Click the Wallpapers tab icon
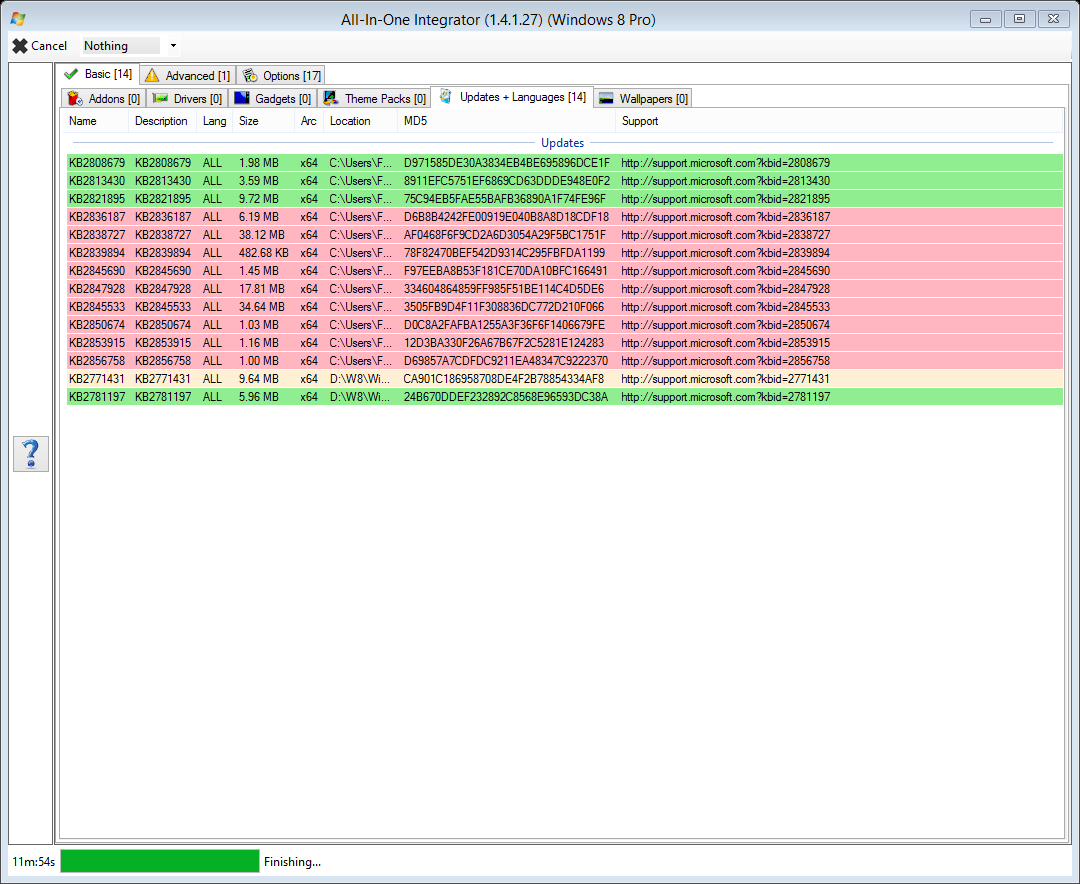This screenshot has height=884, width=1080. [606, 99]
